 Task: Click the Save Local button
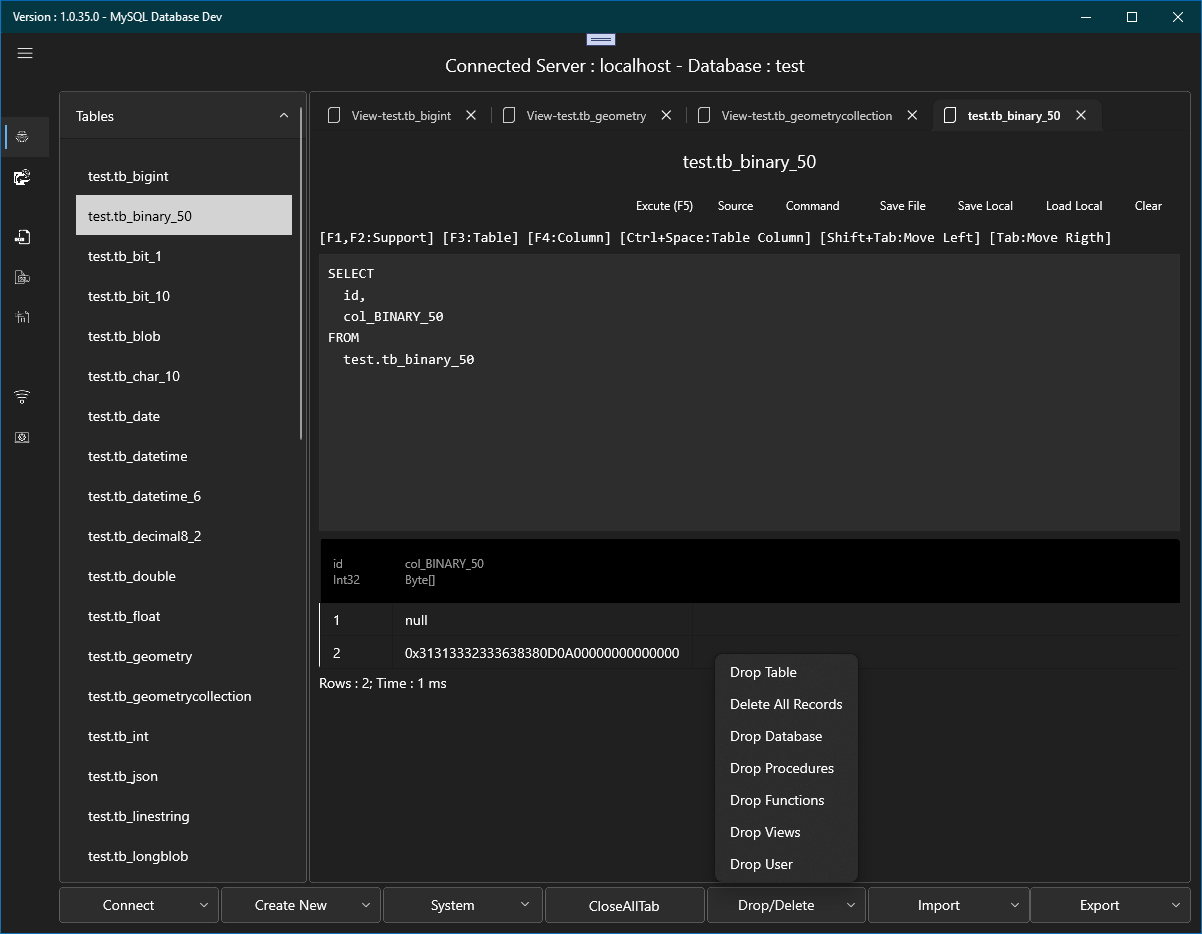click(x=985, y=206)
